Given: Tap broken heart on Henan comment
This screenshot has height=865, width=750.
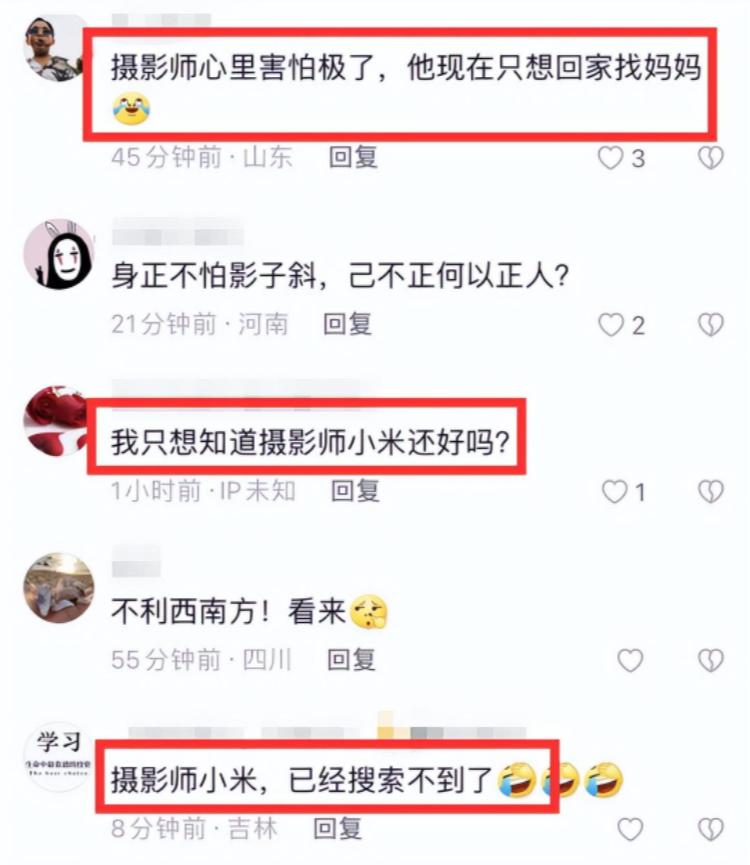Looking at the screenshot, I should [x=711, y=324].
